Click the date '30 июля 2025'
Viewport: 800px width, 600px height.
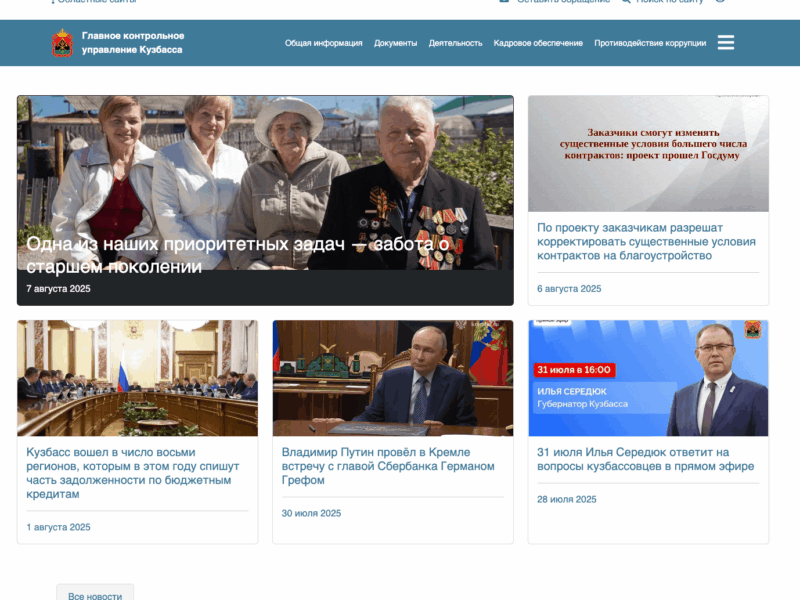[x=311, y=513]
